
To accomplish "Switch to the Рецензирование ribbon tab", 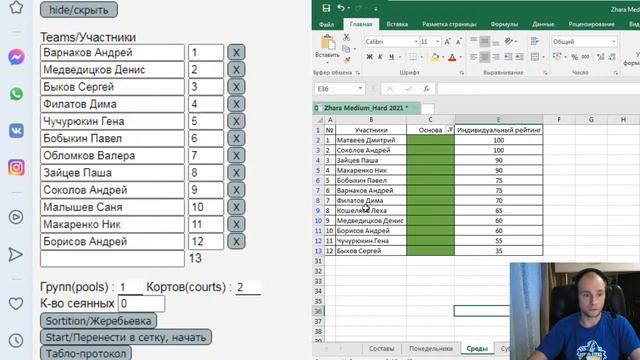I will click(x=591, y=24).
